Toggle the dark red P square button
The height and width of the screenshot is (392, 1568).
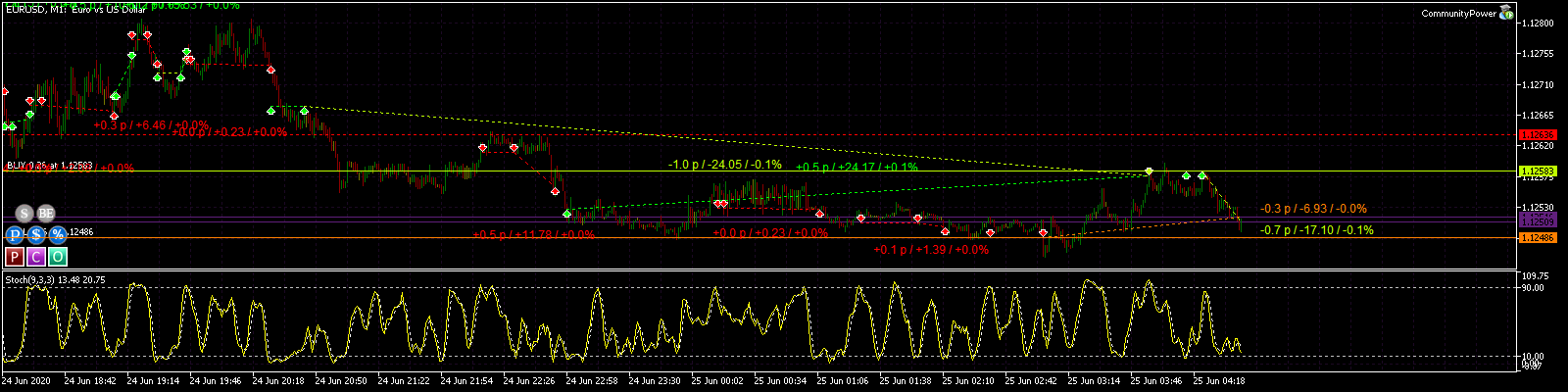pos(15,257)
